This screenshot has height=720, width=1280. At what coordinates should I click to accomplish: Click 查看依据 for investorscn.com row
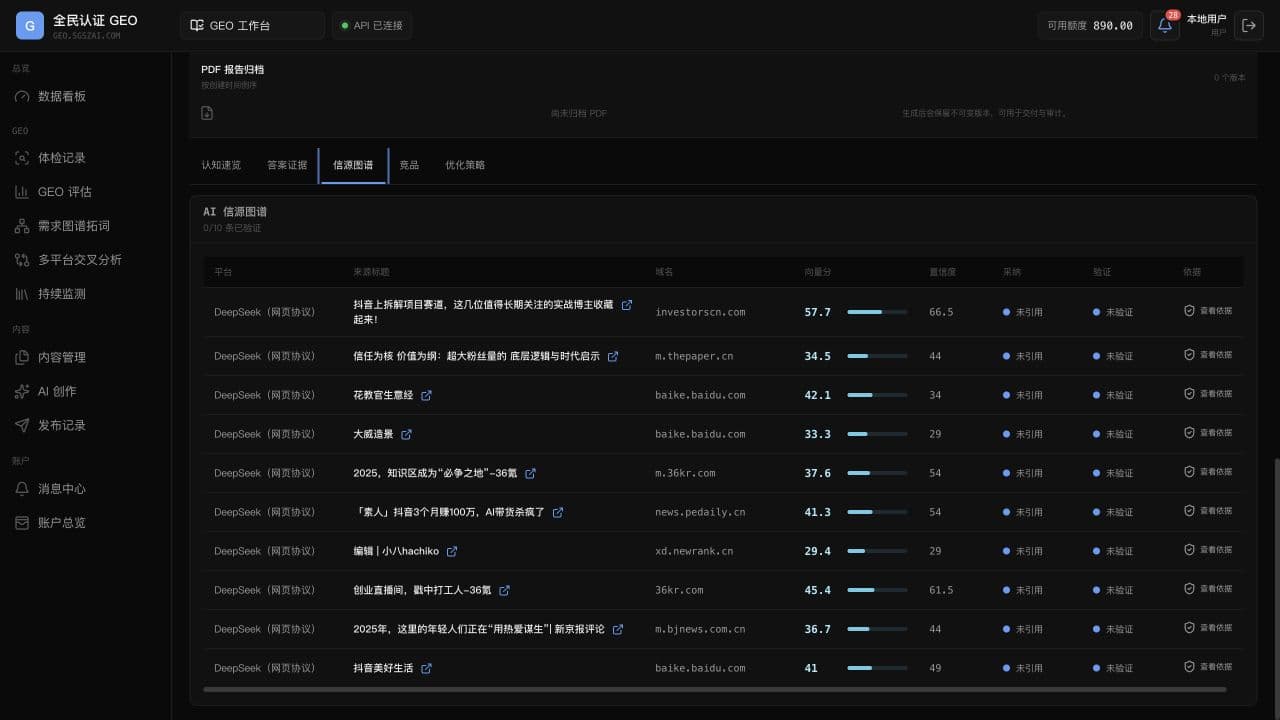(1208, 311)
